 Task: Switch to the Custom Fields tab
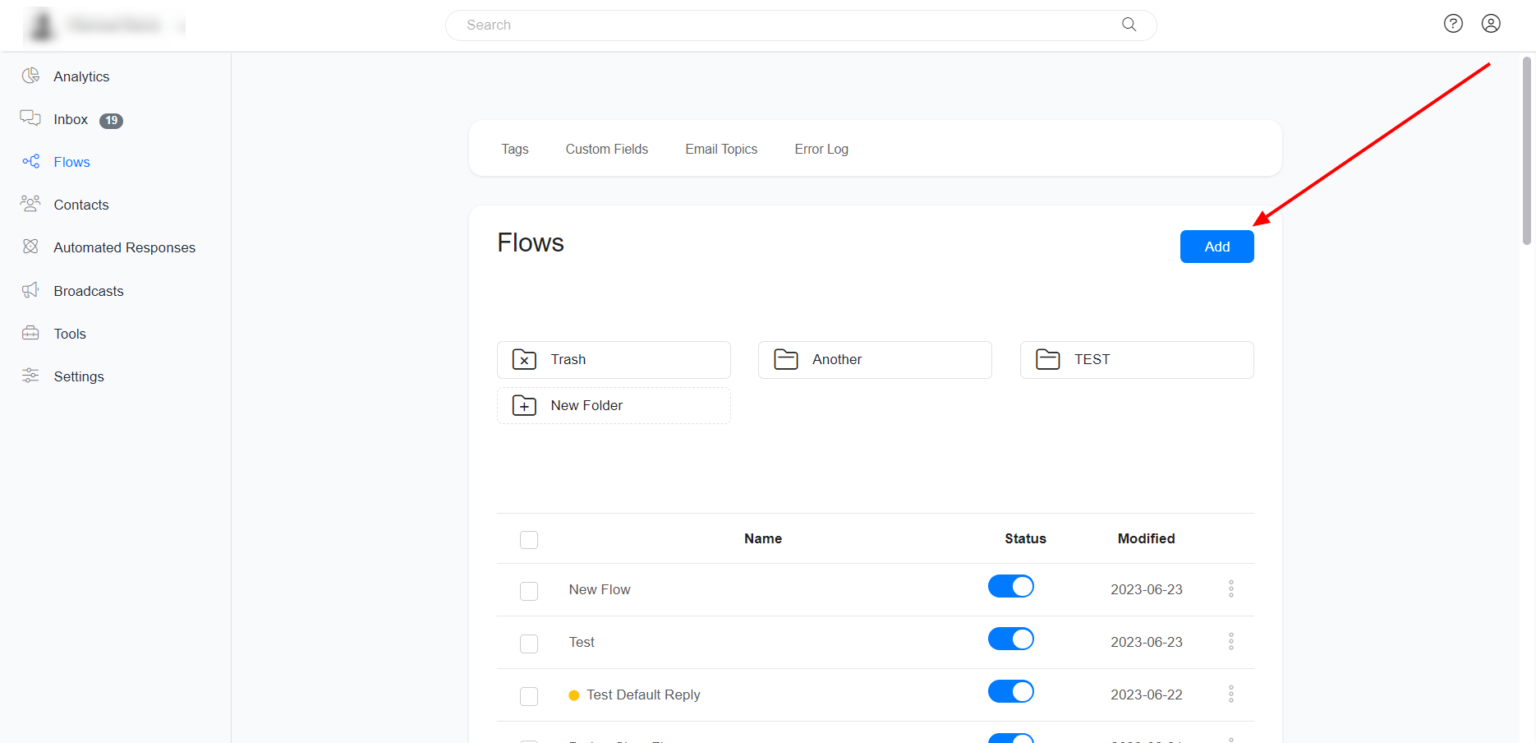(606, 148)
